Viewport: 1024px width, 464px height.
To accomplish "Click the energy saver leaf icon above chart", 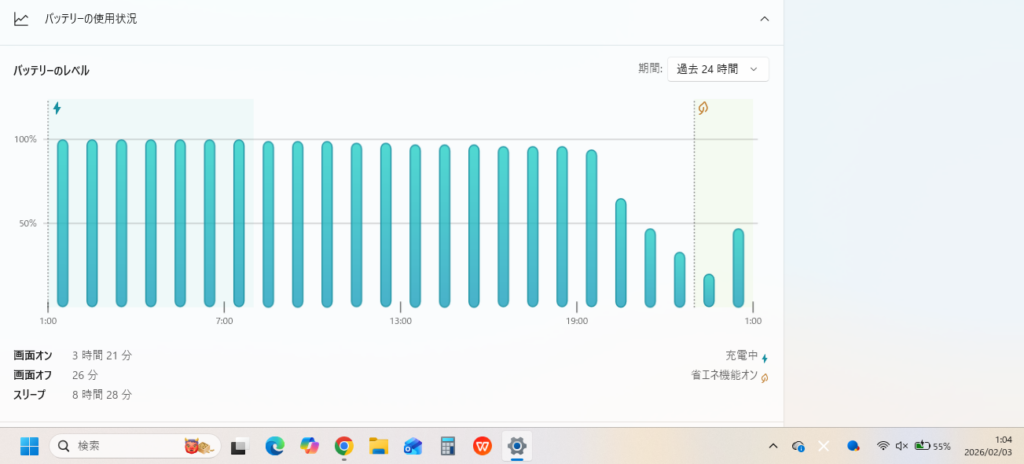I will (703, 108).
